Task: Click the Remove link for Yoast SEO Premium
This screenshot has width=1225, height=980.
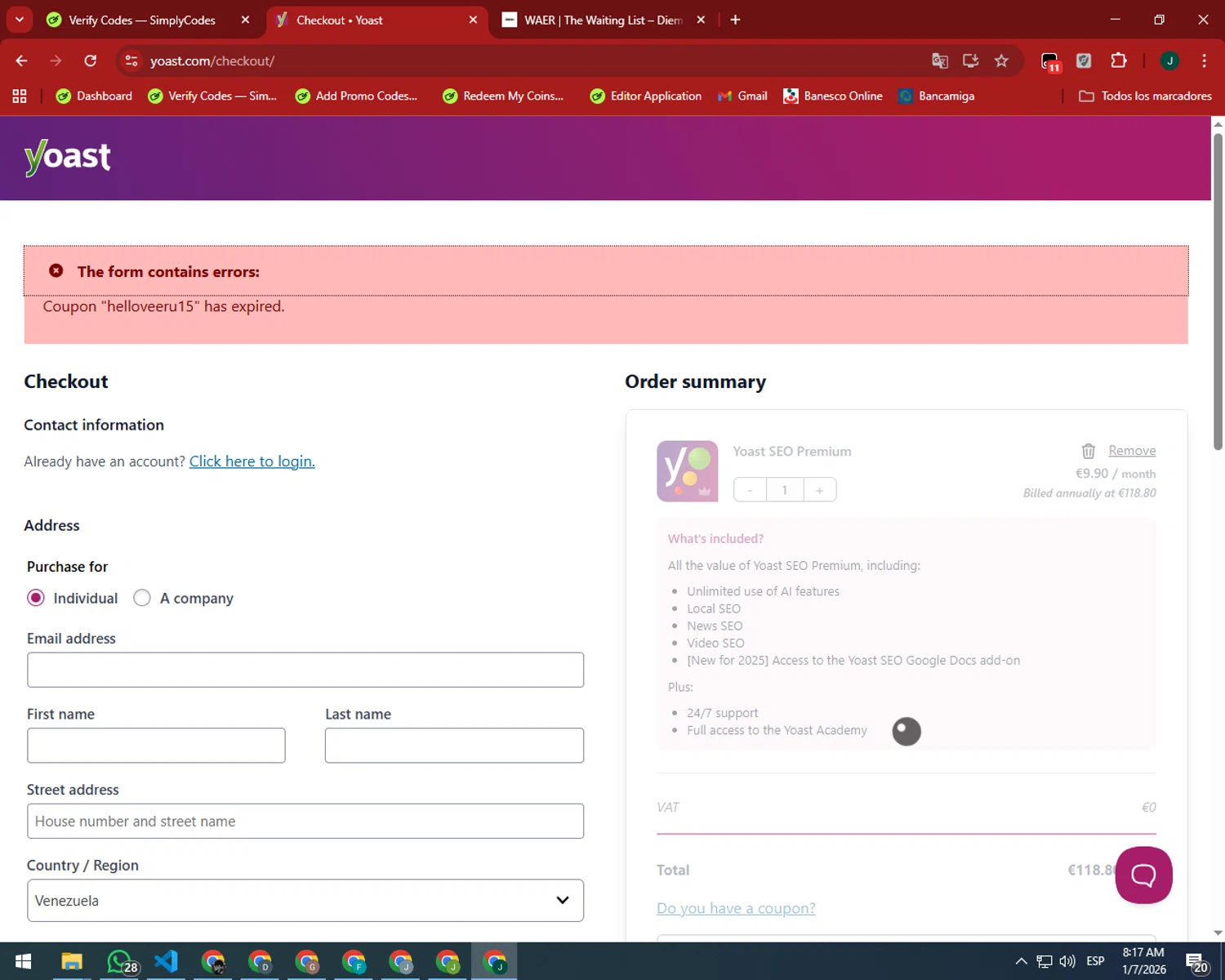Action: coord(1132,451)
